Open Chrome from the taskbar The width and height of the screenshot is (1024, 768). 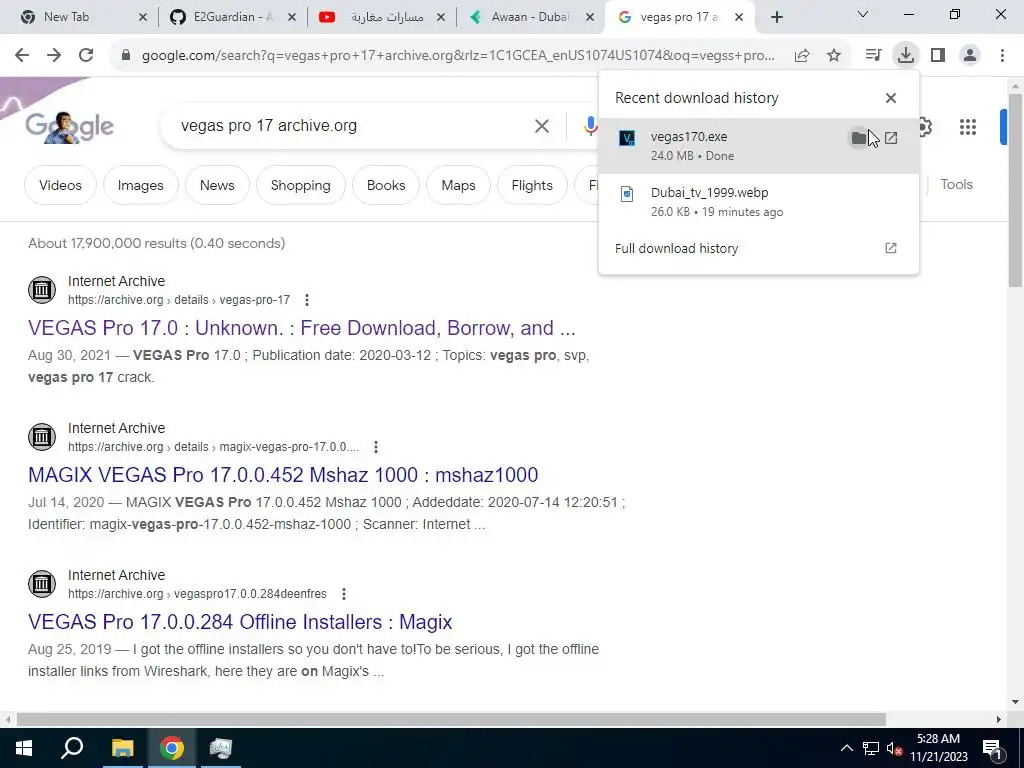(172, 748)
